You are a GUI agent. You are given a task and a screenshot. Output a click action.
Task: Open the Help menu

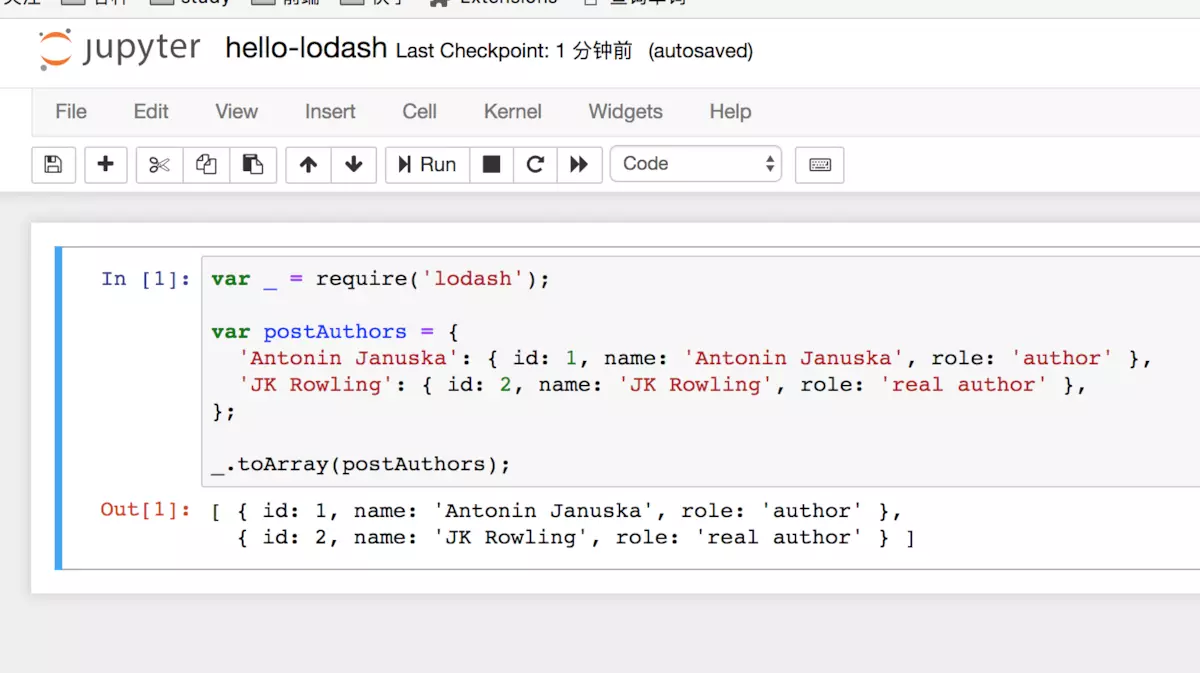729,111
